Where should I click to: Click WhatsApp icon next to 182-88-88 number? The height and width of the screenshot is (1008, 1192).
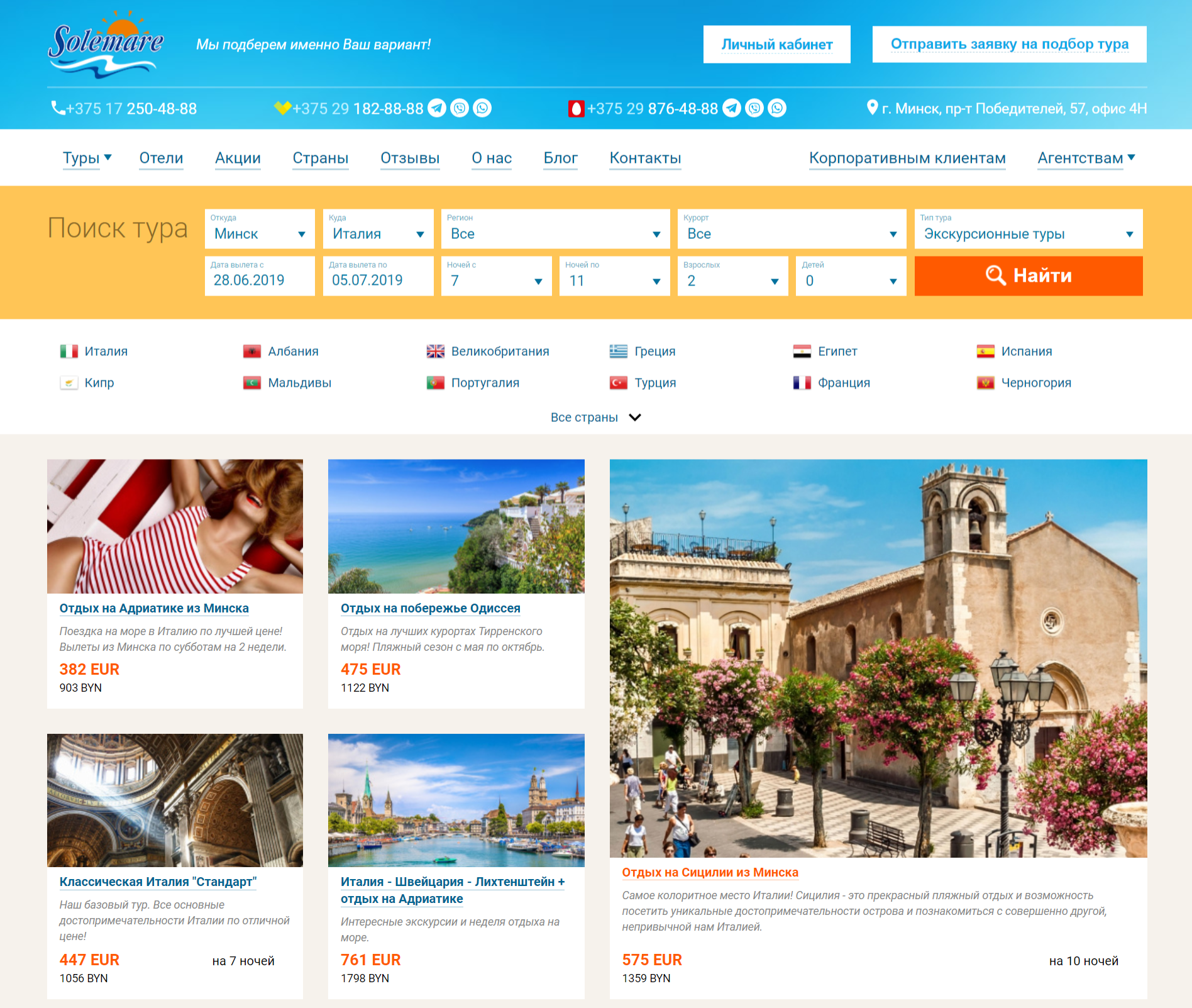click(482, 108)
